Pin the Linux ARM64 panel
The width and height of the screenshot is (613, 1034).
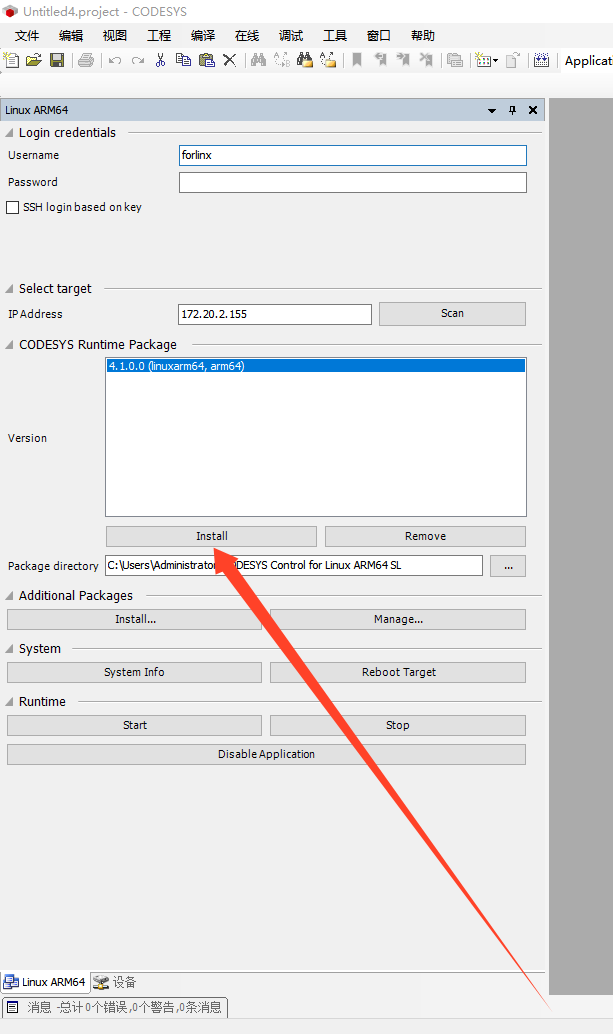point(512,110)
